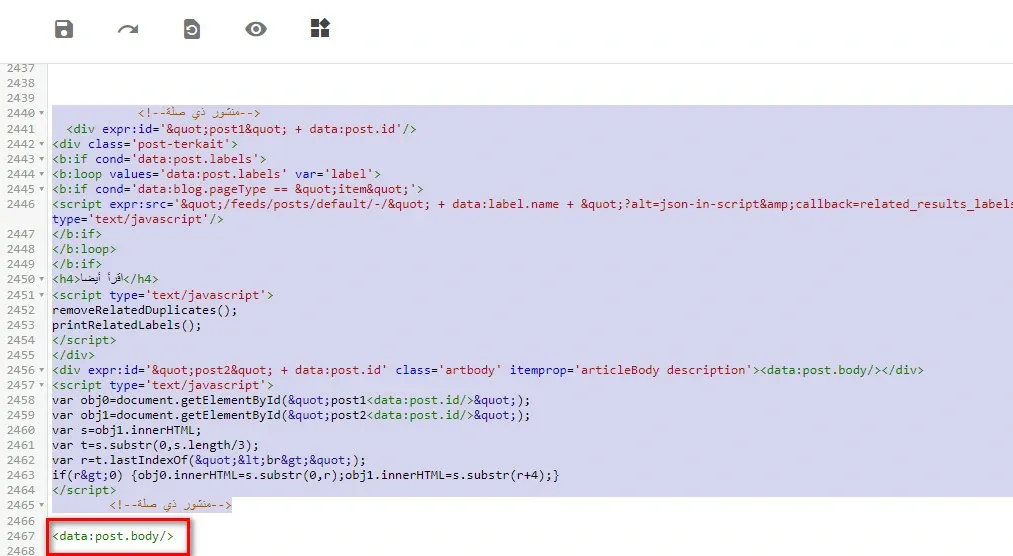Click the empty line 2466 in editor
Image resolution: width=1013 pixels, height=556 pixels.
(530, 520)
